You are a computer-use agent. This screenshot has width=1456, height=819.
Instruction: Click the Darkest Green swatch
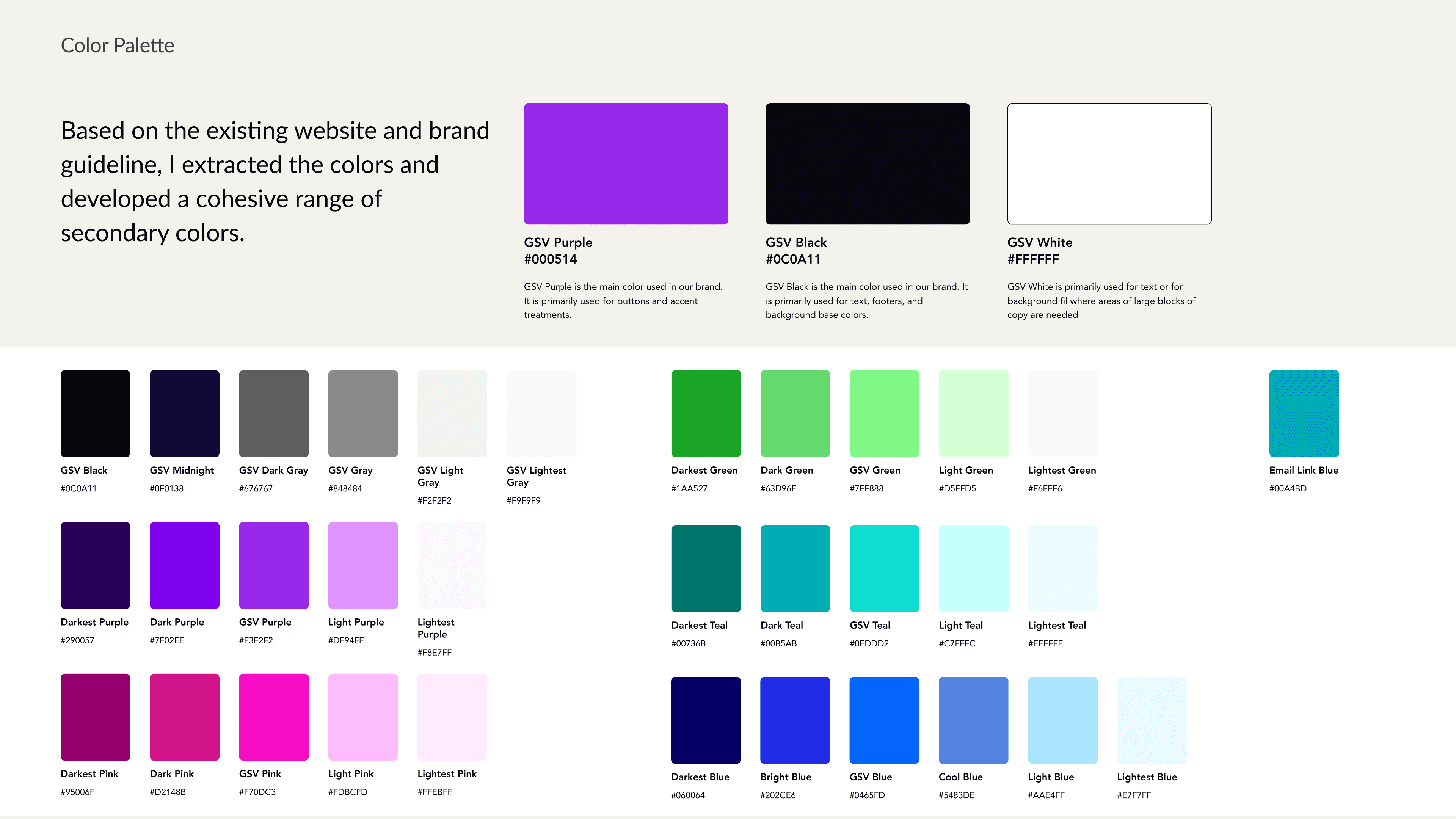705,413
